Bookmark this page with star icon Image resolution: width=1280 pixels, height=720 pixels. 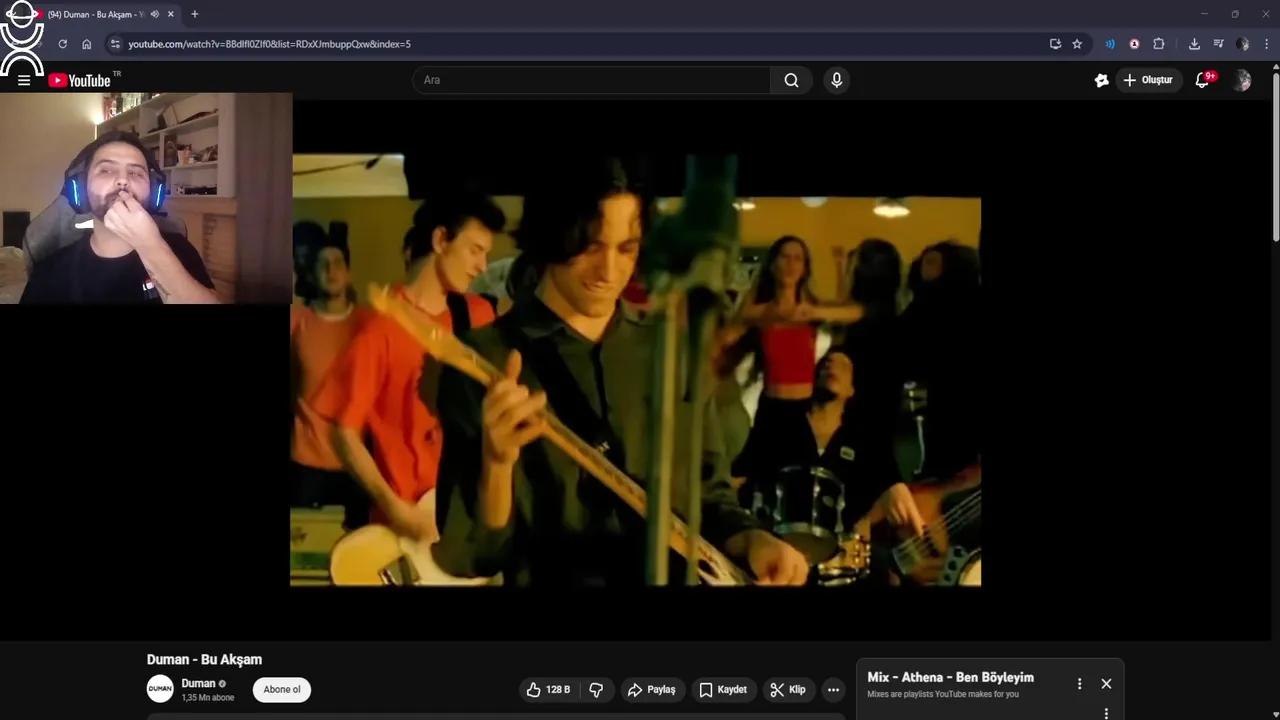pos(1077,44)
